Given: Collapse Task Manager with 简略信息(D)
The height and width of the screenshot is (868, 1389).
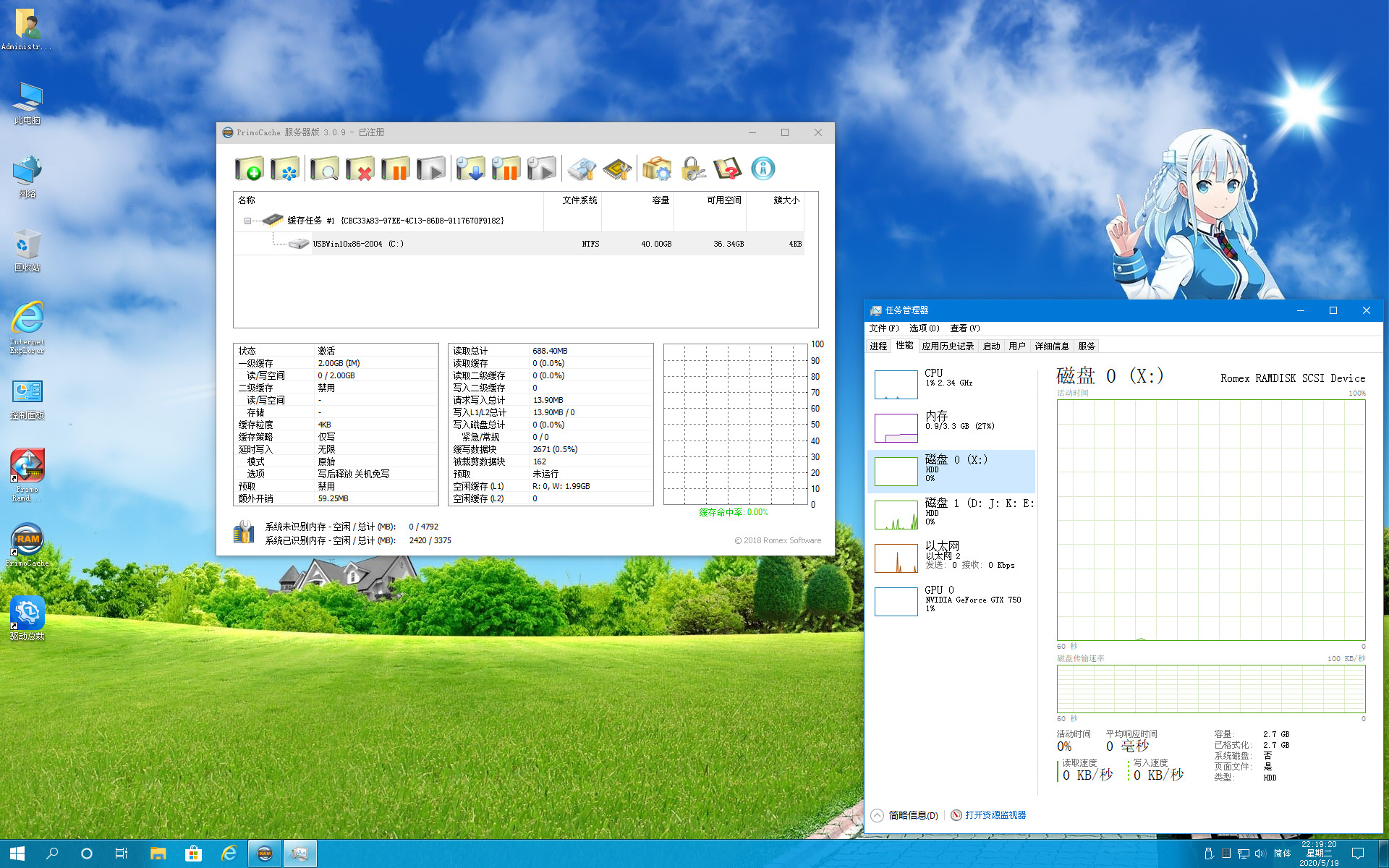Looking at the screenshot, I should point(905,815).
